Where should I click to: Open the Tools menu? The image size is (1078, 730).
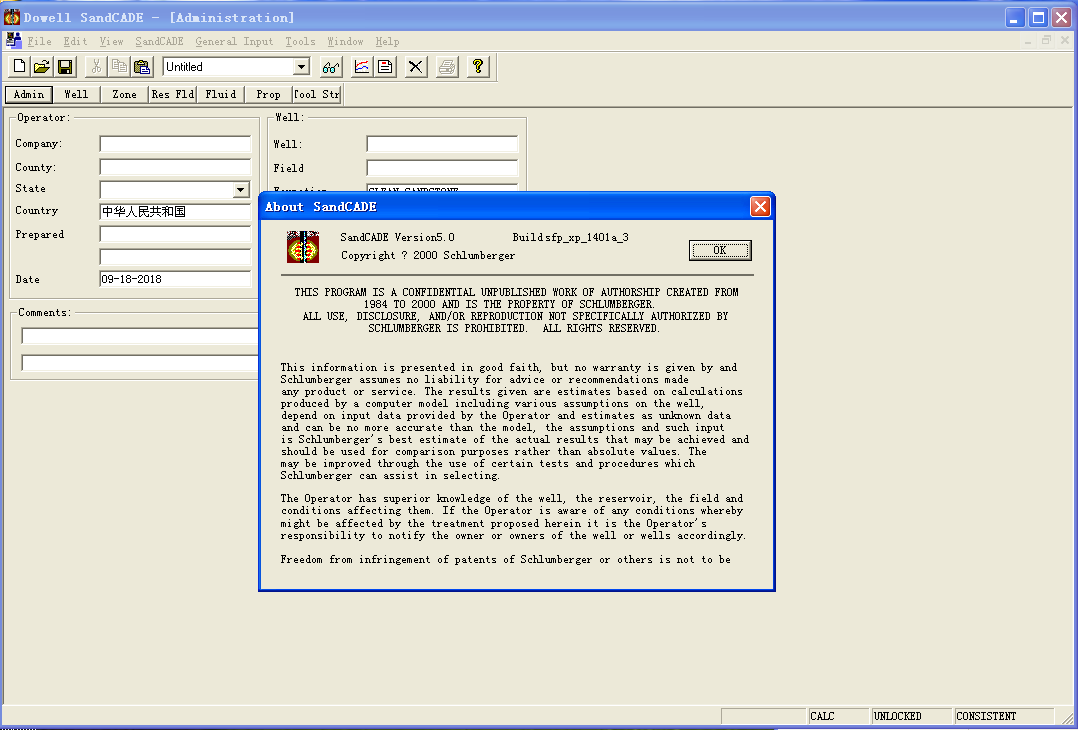[x=300, y=41]
